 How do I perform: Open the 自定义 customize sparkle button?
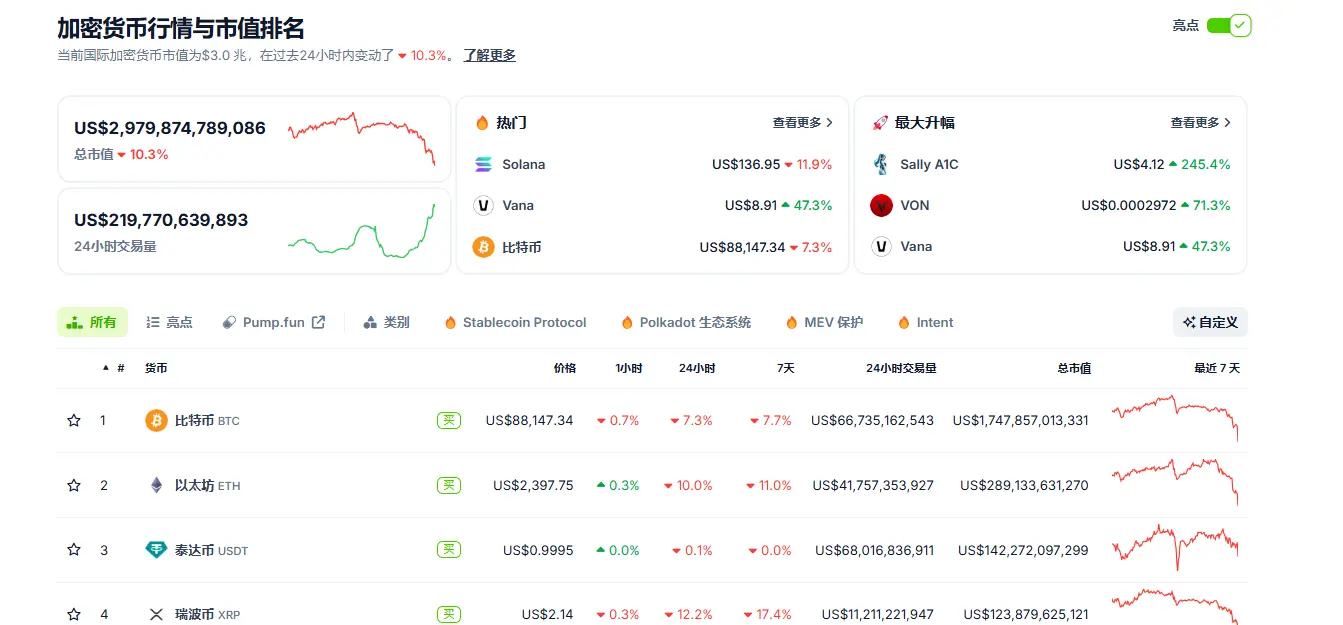point(1210,322)
